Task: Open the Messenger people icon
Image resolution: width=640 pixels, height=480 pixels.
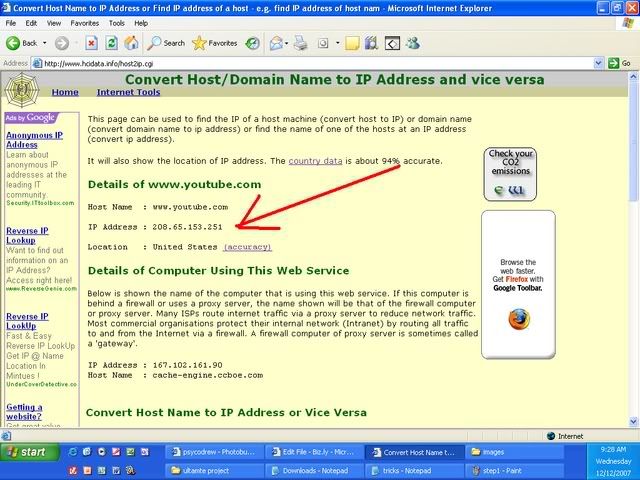Action: pyautogui.click(x=413, y=43)
